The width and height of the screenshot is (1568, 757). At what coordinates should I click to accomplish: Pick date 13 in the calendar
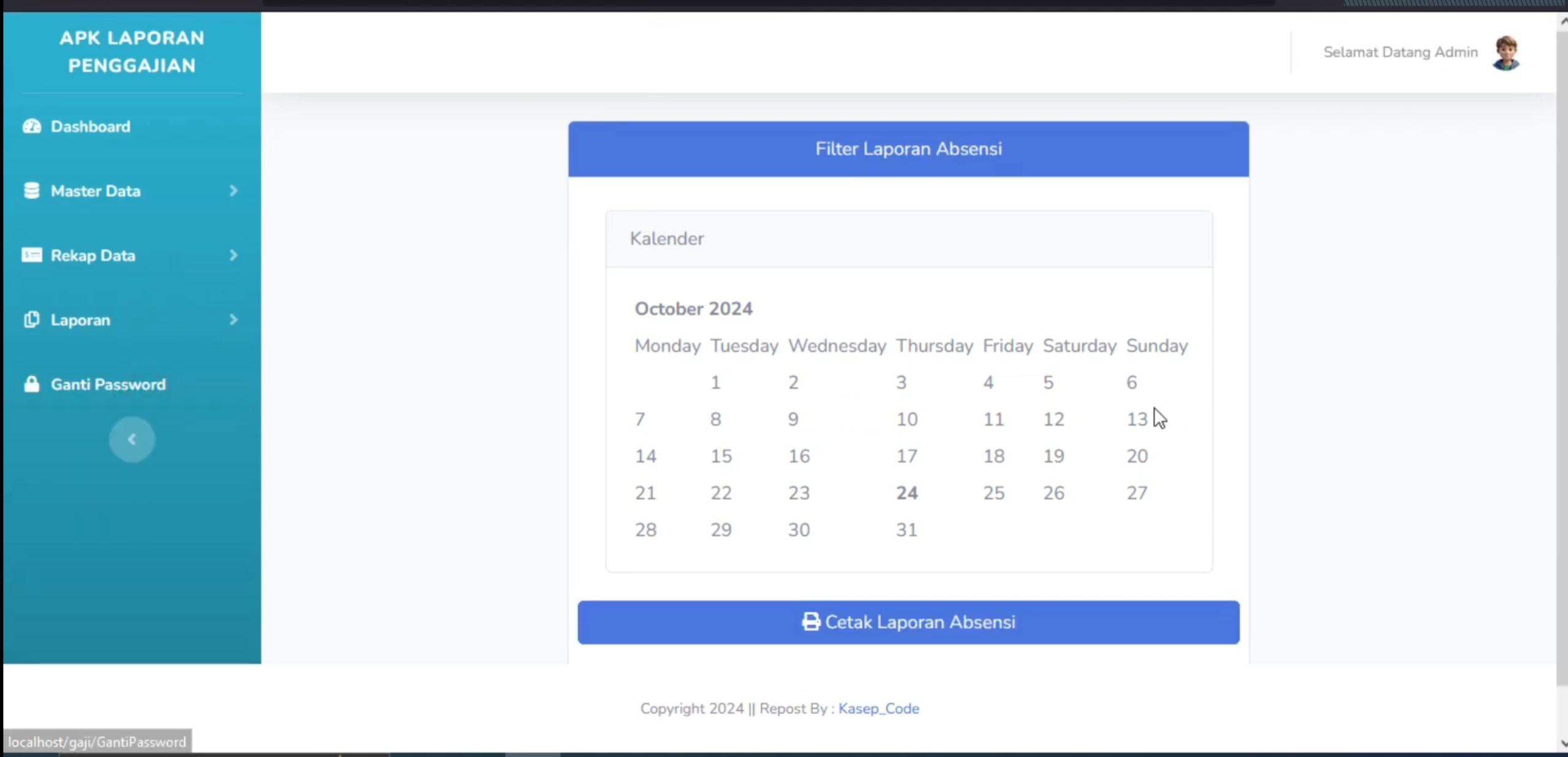point(1137,420)
